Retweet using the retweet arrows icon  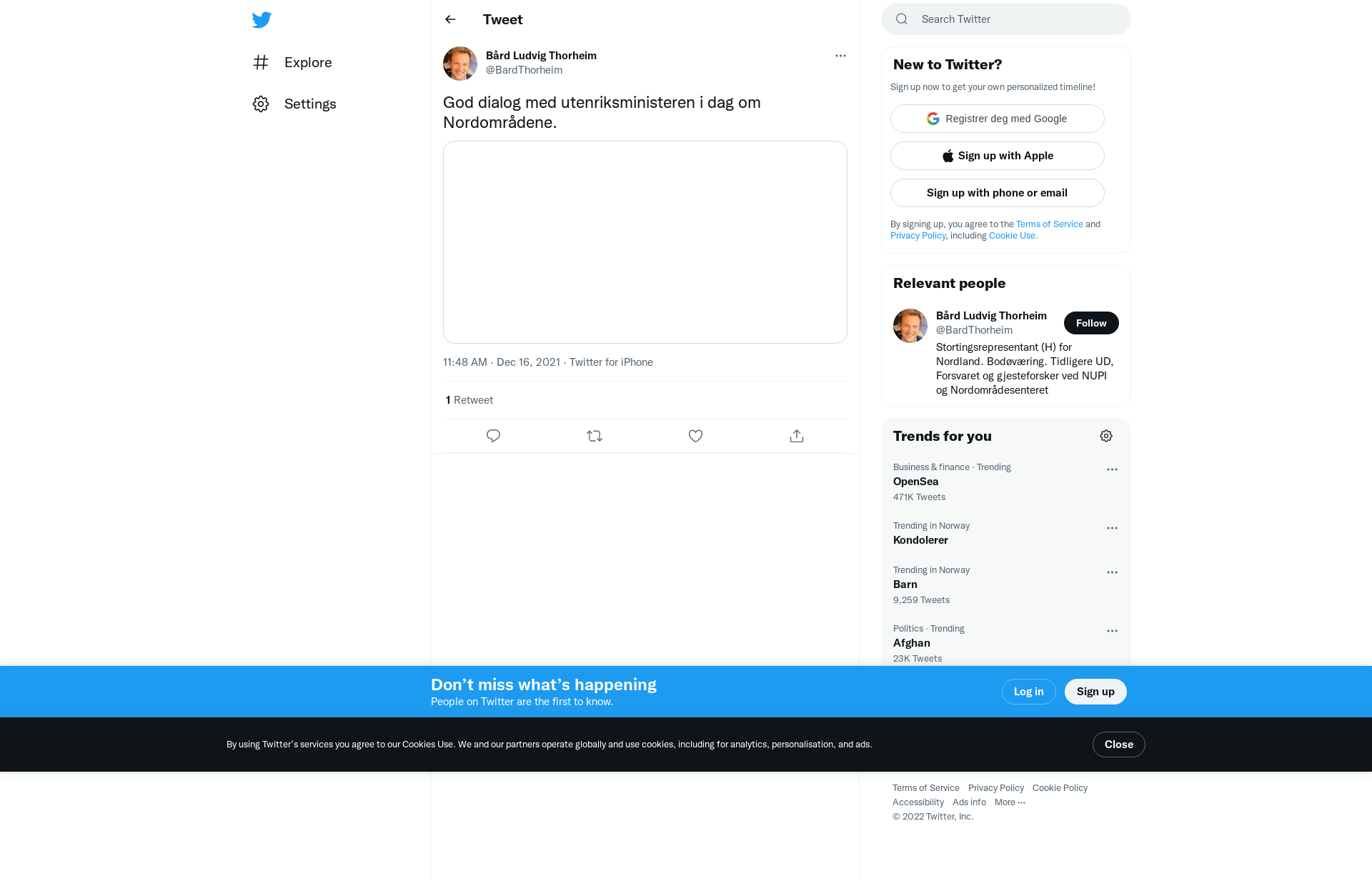[595, 436]
